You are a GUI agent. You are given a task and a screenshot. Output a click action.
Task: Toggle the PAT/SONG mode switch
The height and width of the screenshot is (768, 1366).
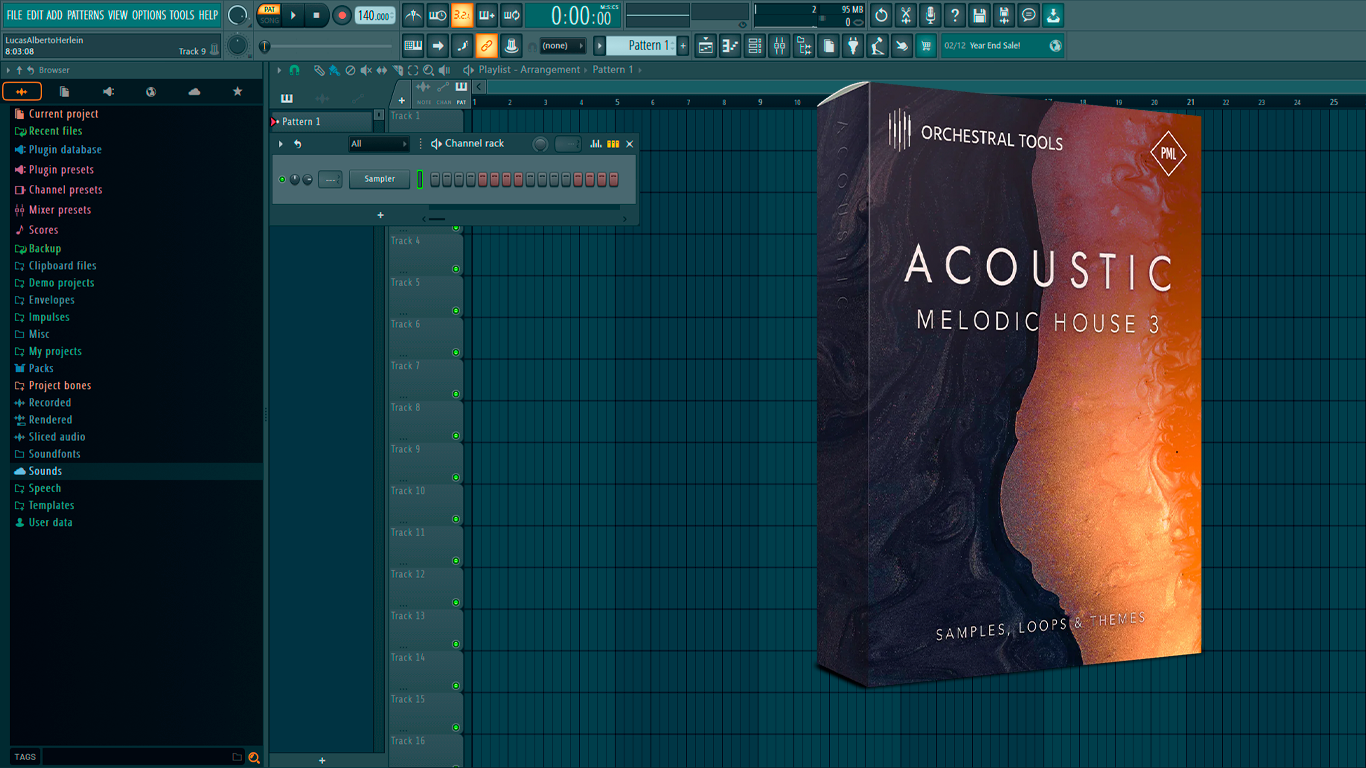pyautogui.click(x=269, y=14)
